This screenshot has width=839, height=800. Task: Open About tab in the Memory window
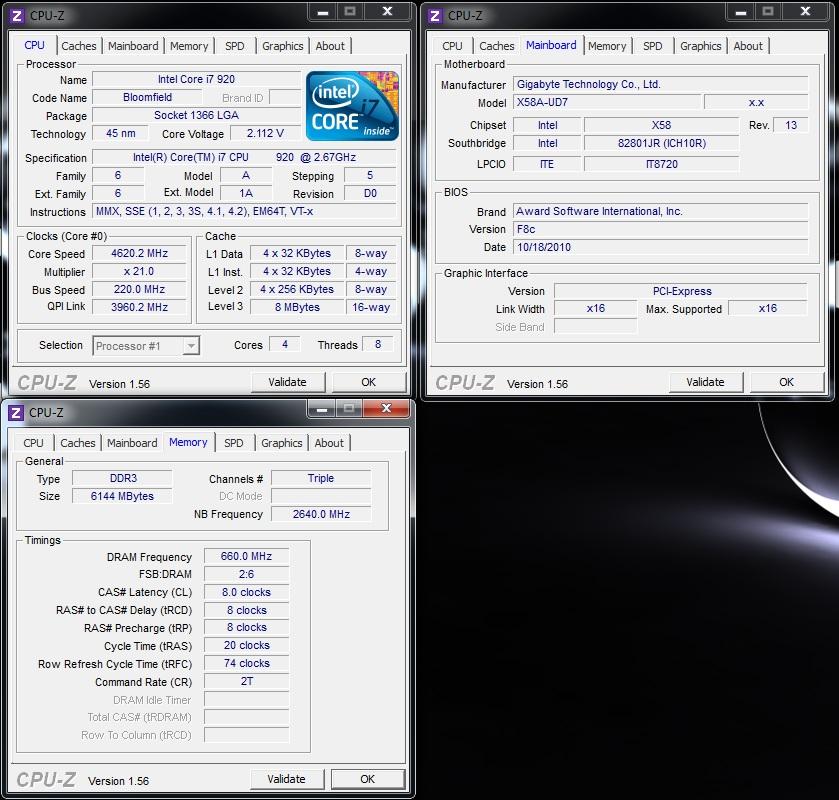coord(329,443)
